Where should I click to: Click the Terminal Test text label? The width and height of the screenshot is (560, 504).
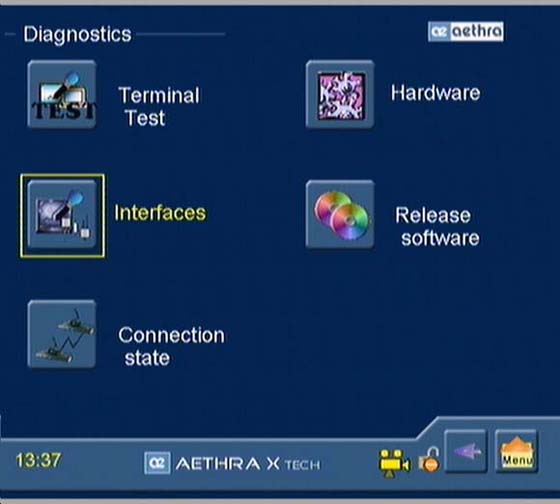(x=159, y=106)
